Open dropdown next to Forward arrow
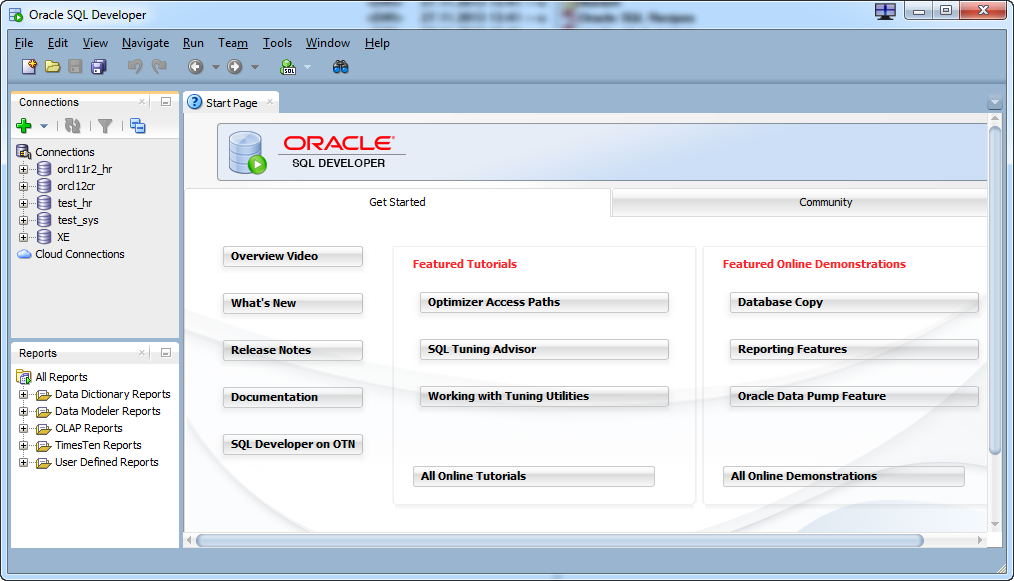 [x=255, y=67]
